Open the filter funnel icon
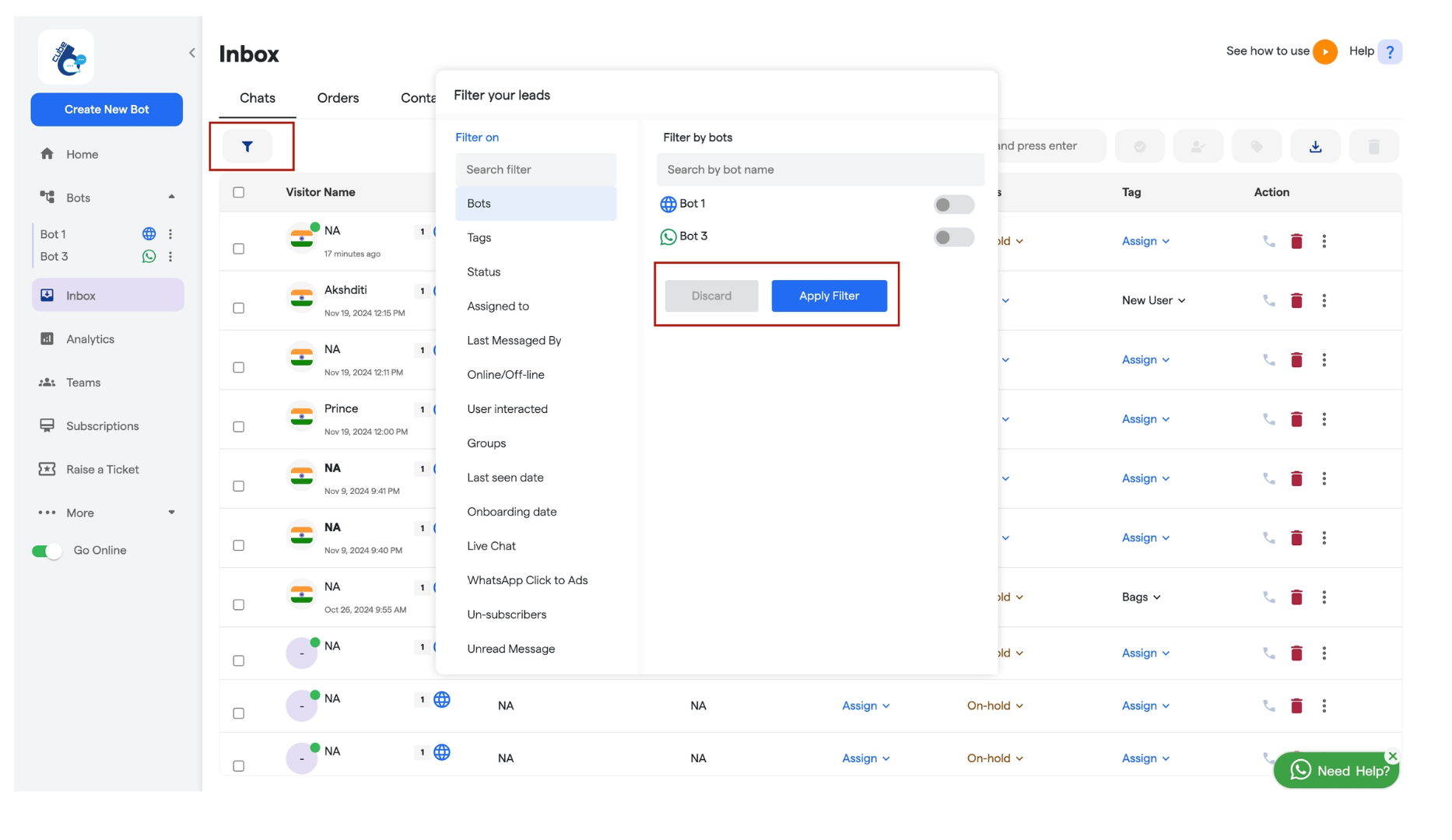Image resolution: width=1452 pixels, height=840 pixels. (x=247, y=146)
